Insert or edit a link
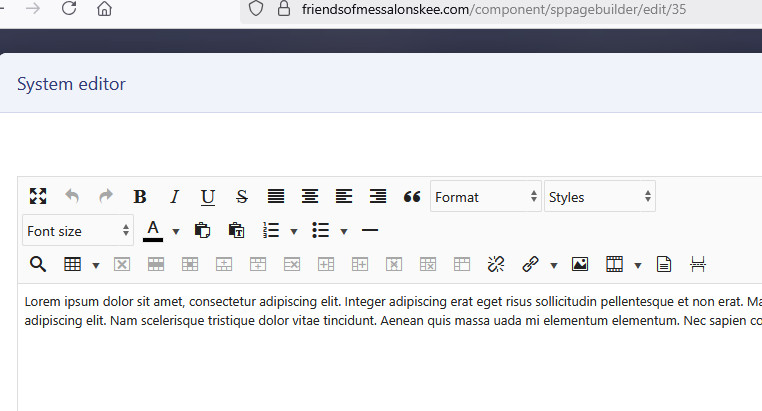 [x=530, y=264]
